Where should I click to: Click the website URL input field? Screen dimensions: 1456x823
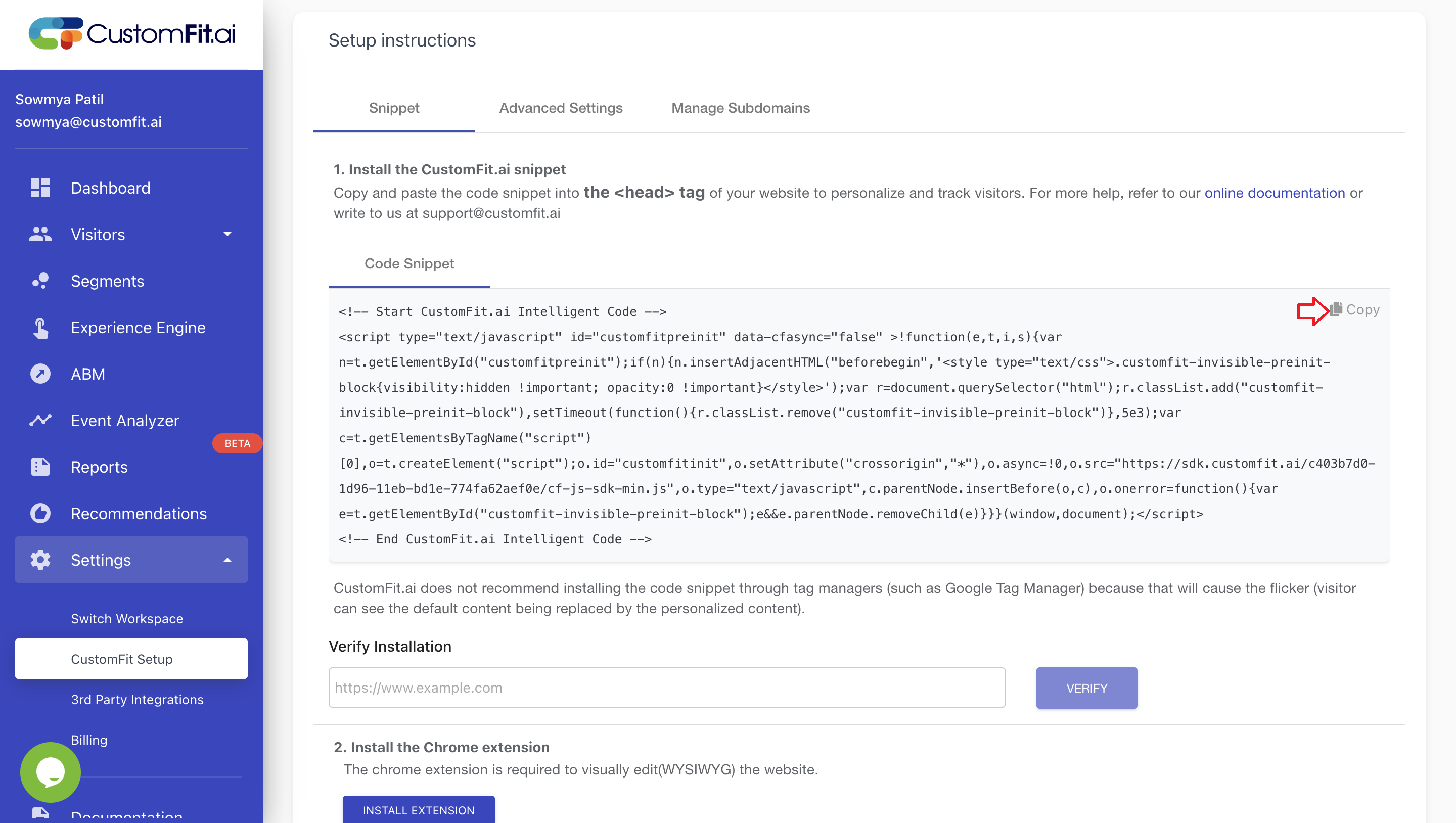pos(666,688)
